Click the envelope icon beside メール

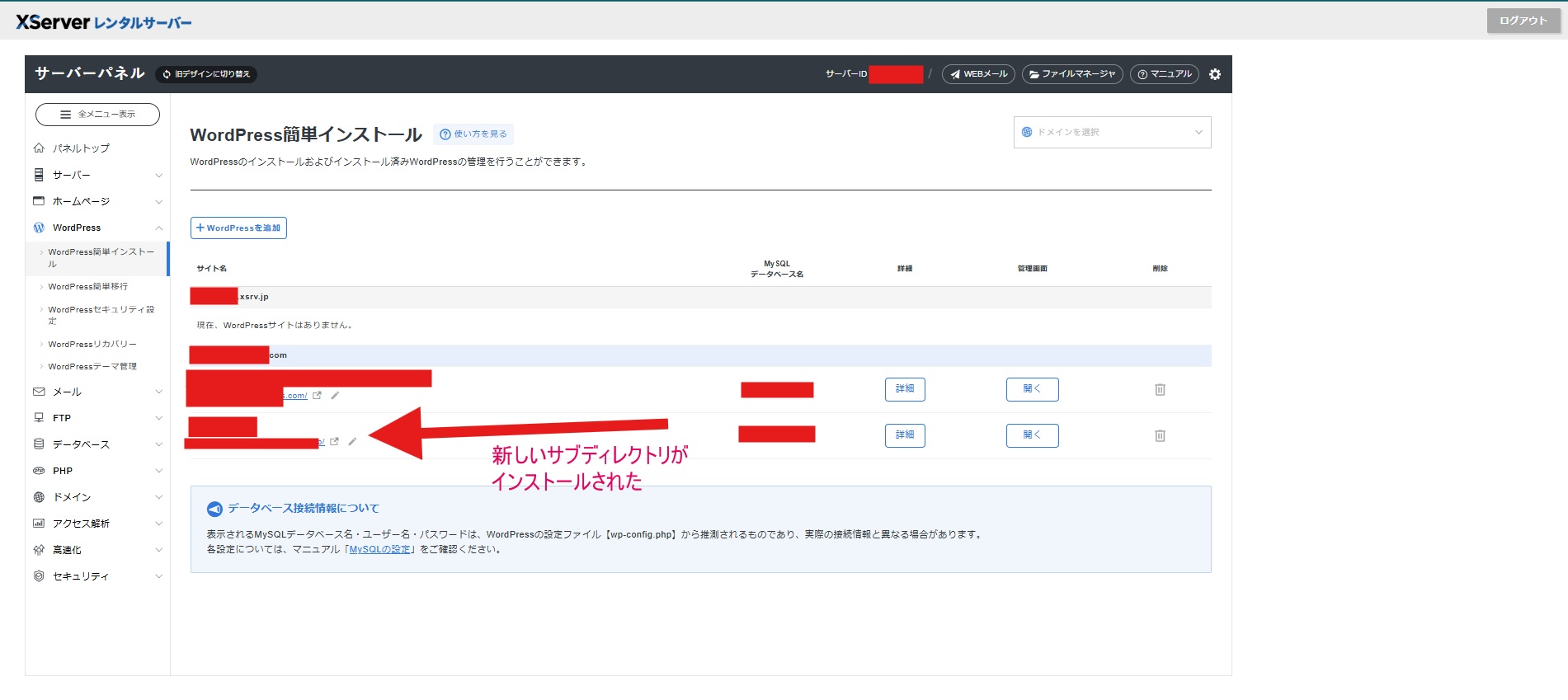tap(39, 392)
